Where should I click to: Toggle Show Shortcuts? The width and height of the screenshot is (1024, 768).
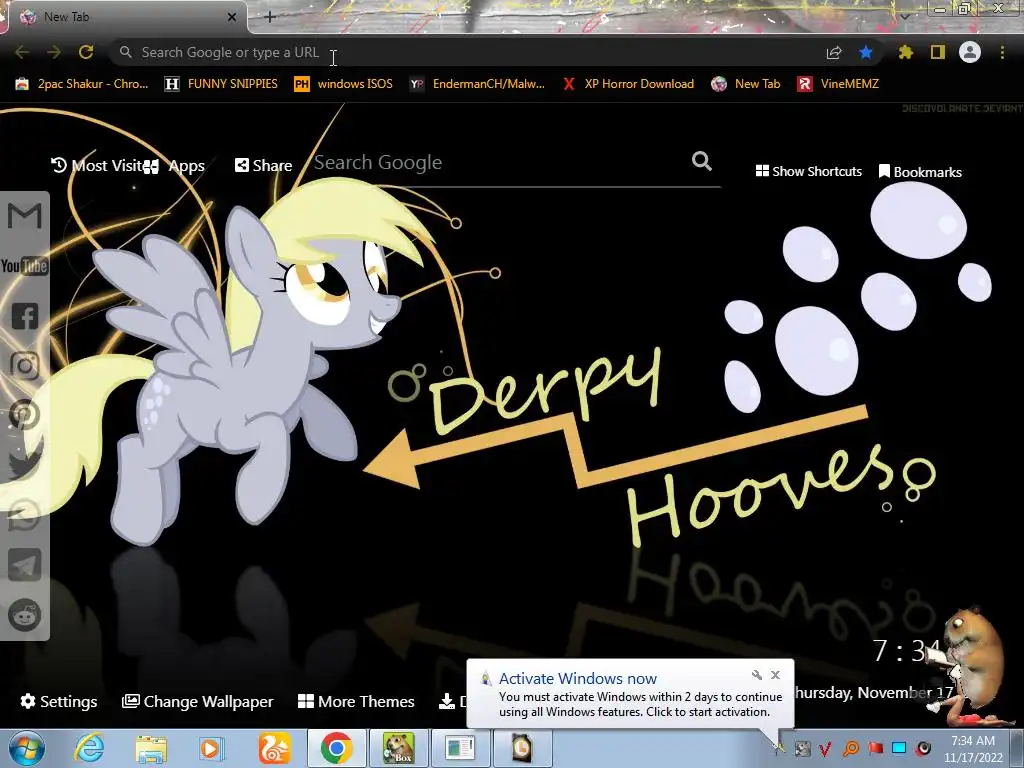coord(808,171)
